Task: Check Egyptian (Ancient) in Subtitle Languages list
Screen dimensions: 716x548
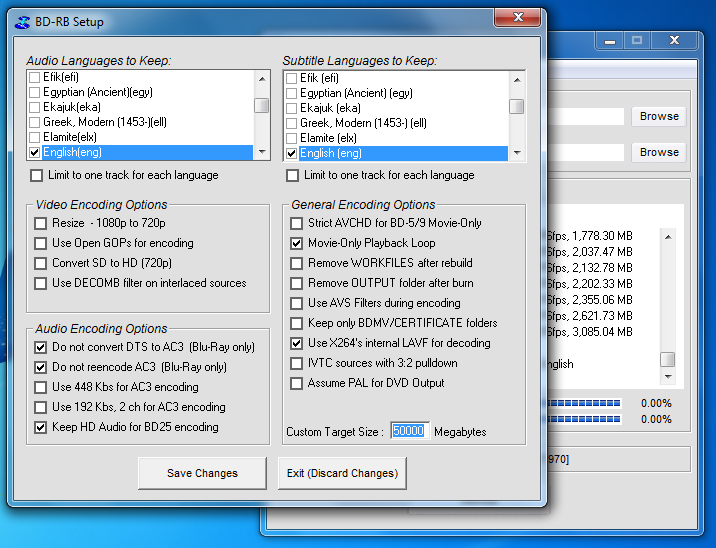Action: coord(291,93)
